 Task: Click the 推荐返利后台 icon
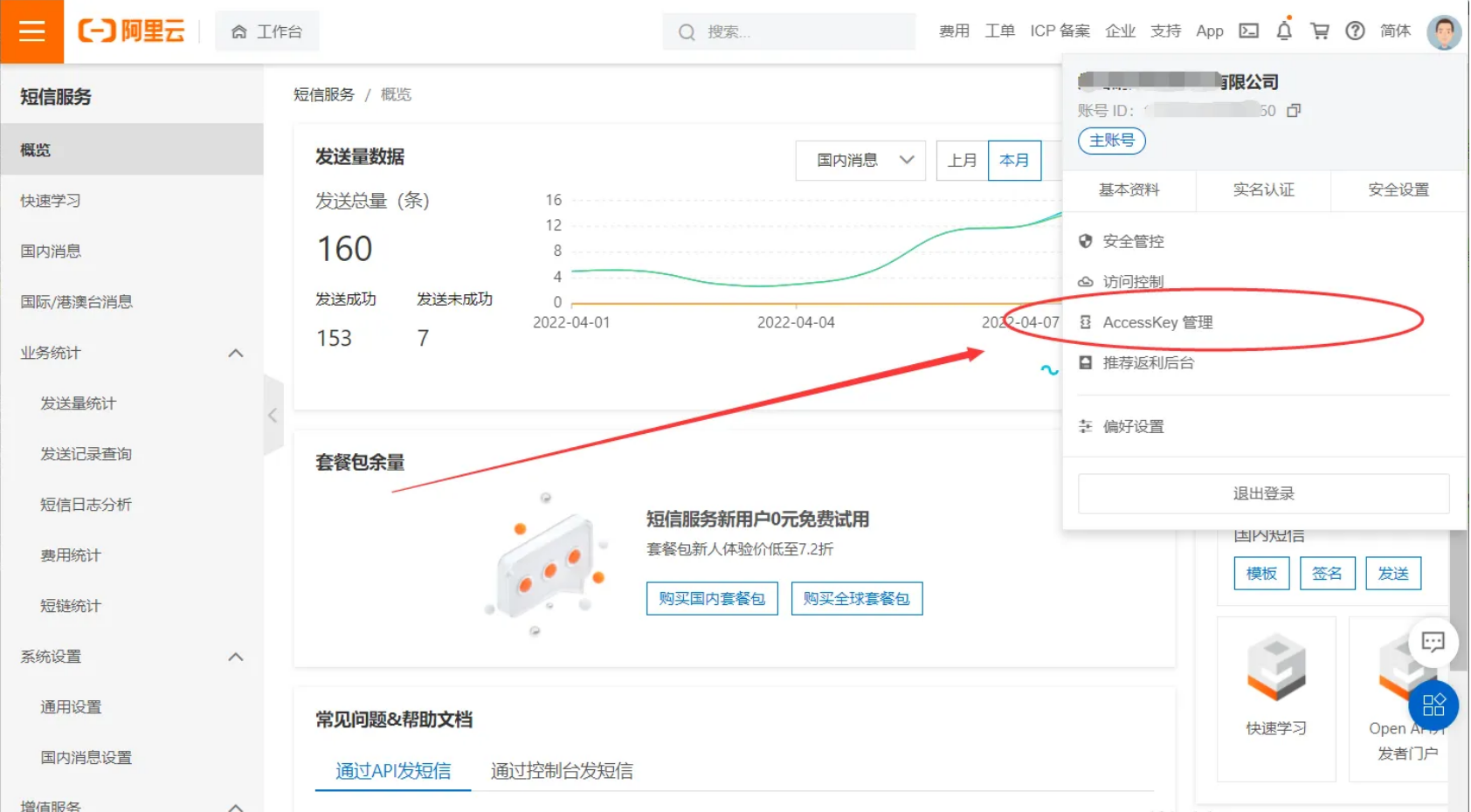click(1085, 362)
